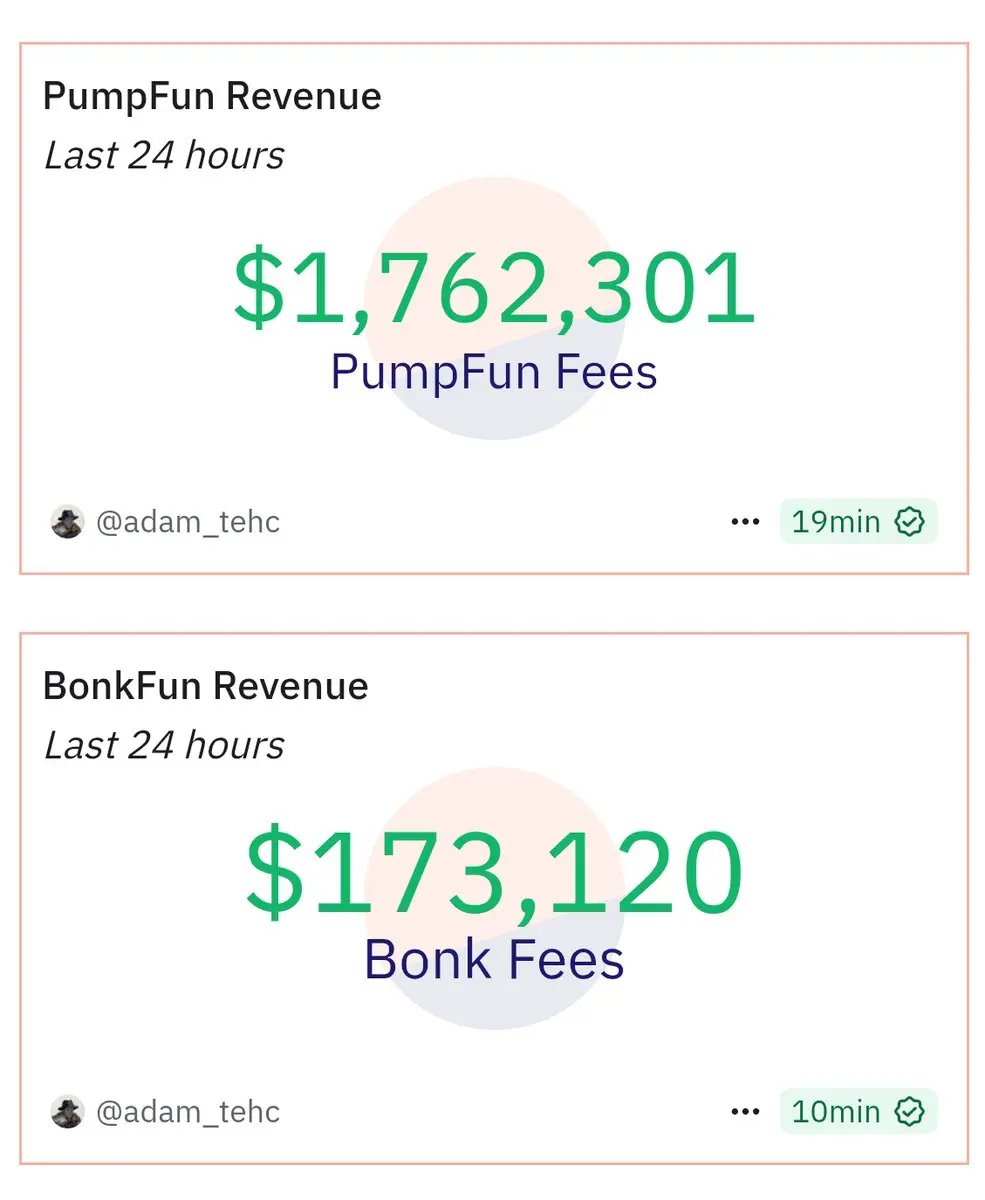The height and width of the screenshot is (1200, 985).
Task: Open the PumpFun card three-dot menu
Action: [x=745, y=522]
